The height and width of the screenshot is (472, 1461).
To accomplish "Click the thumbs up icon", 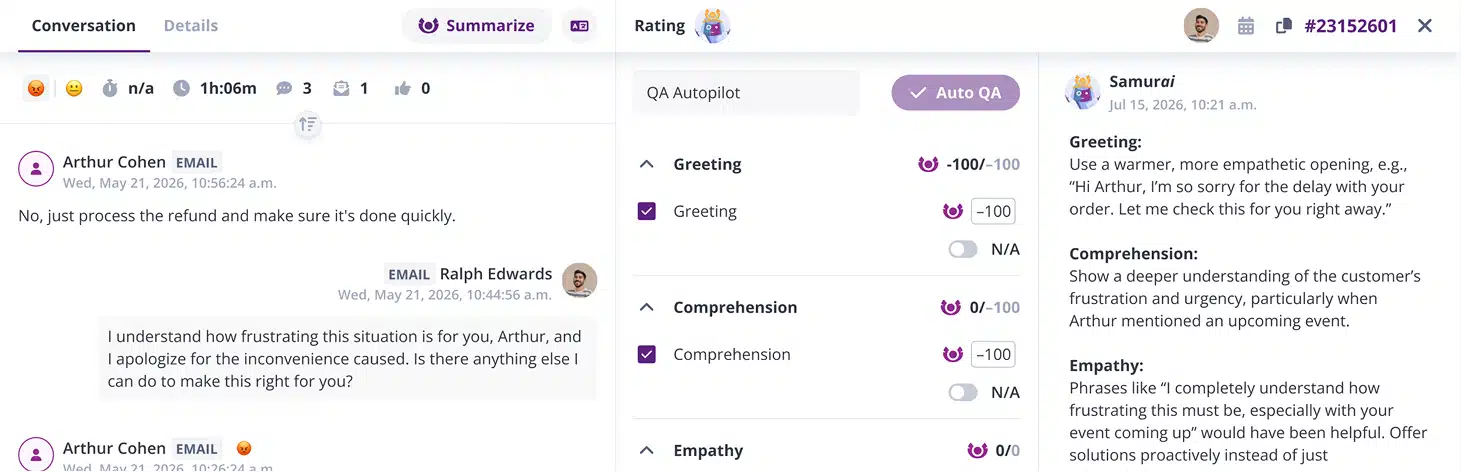I will (x=403, y=88).
